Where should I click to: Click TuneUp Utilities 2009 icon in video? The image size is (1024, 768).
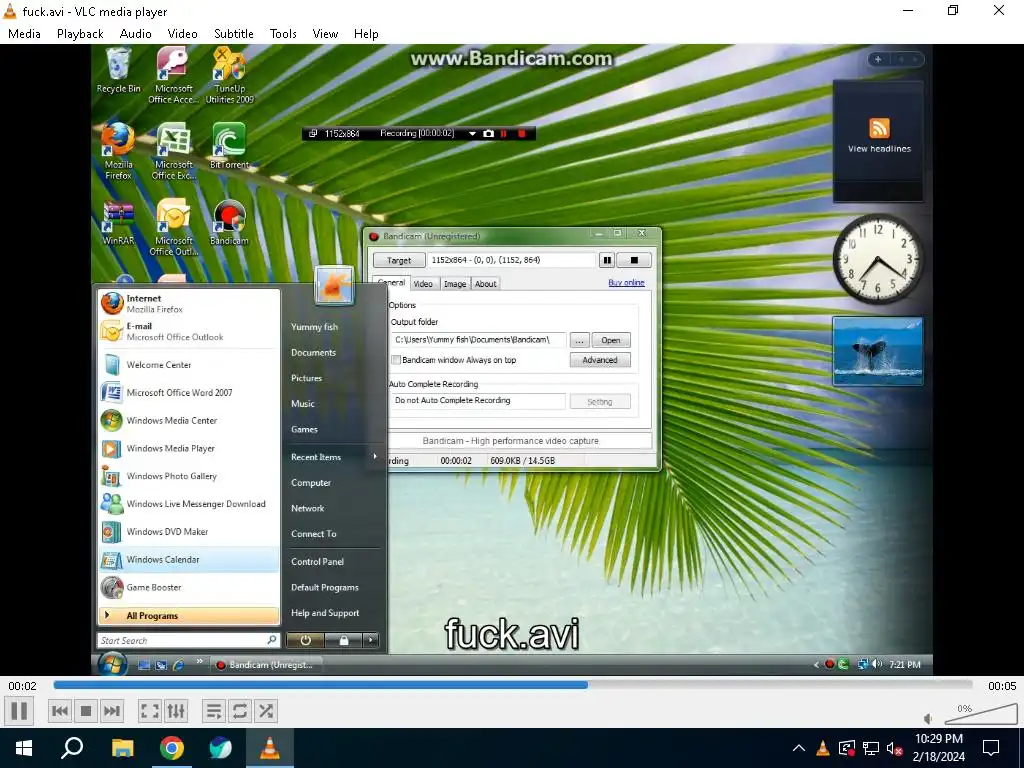(x=229, y=76)
